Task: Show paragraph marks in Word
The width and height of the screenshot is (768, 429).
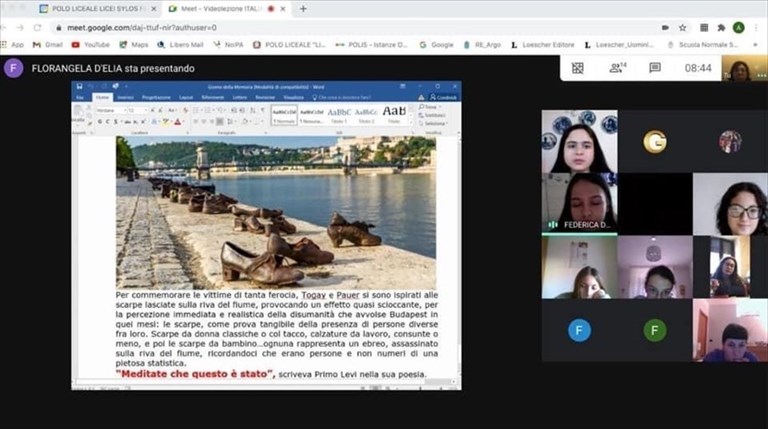Action: click(x=262, y=110)
